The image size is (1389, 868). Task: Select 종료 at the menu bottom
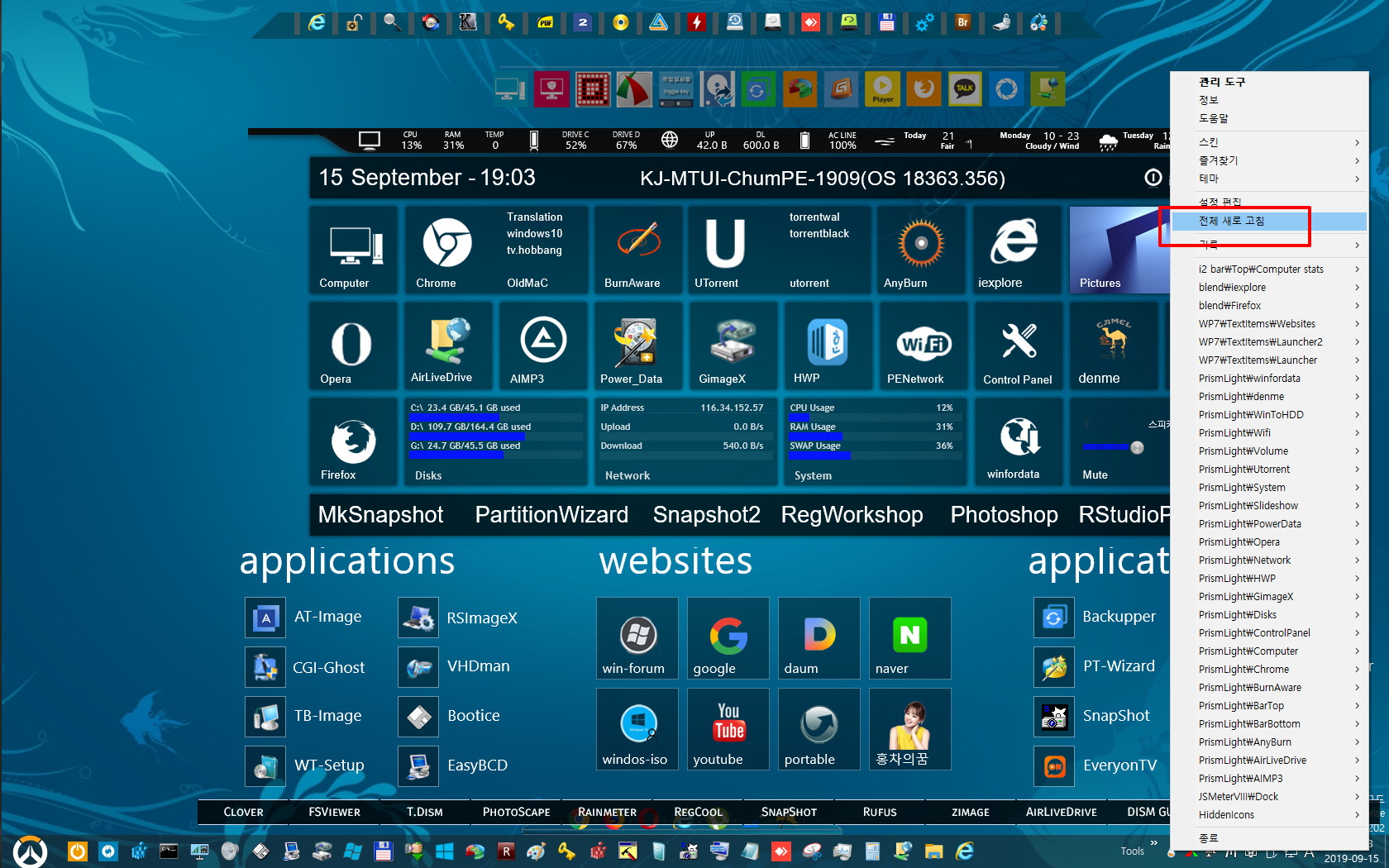pyautogui.click(x=1269, y=837)
